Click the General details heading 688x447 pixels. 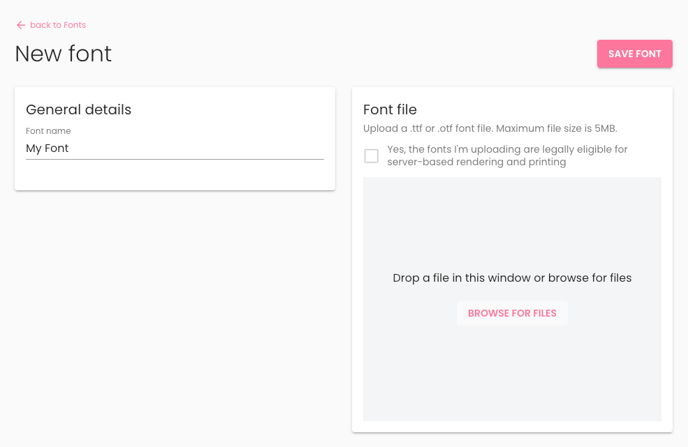click(x=79, y=109)
